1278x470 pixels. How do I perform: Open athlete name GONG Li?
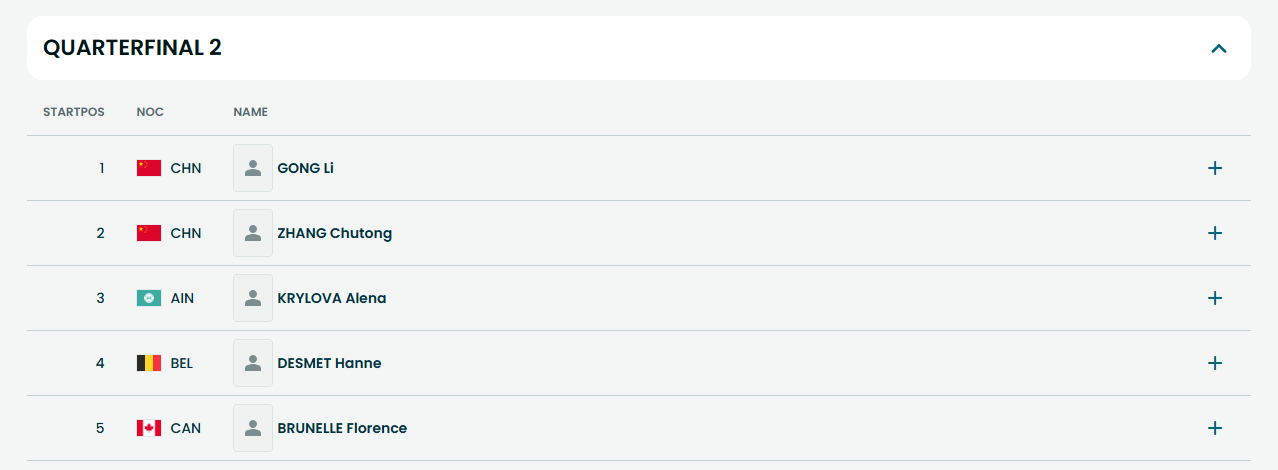[305, 168]
